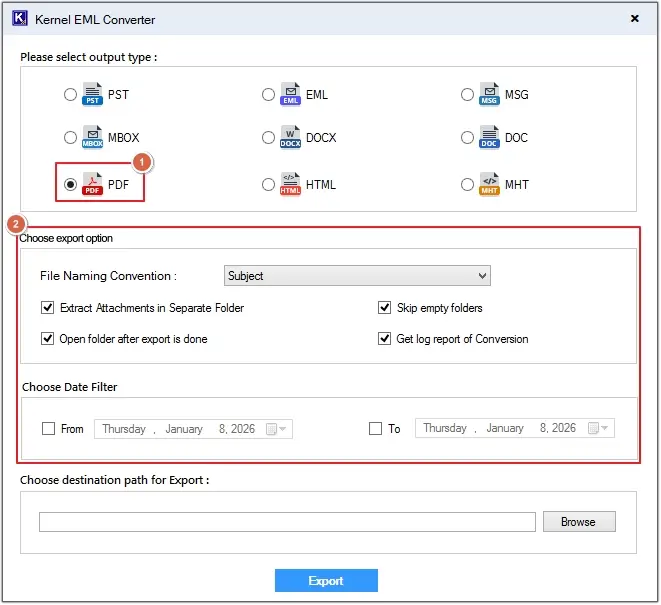Click the MHT format label text
The width and height of the screenshot is (661, 605).
click(x=517, y=185)
